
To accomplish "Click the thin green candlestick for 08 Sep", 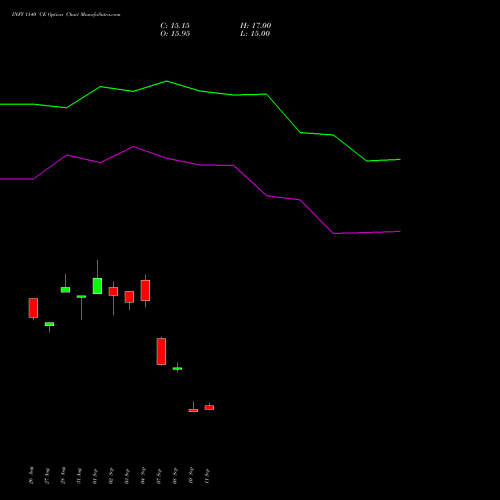I will pyautogui.click(x=177, y=368).
